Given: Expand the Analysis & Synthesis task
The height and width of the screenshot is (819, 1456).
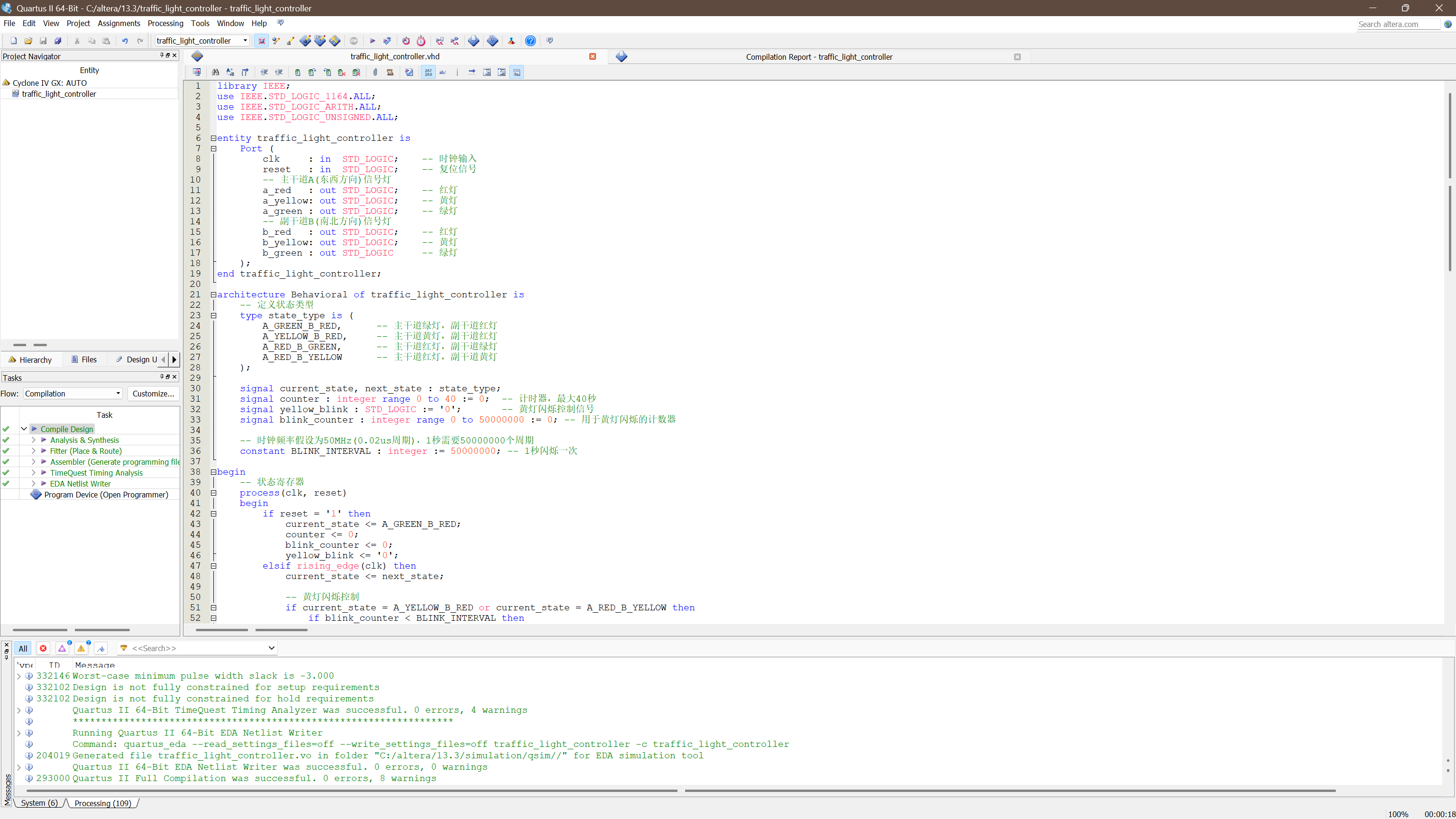Looking at the screenshot, I should click(x=33, y=440).
